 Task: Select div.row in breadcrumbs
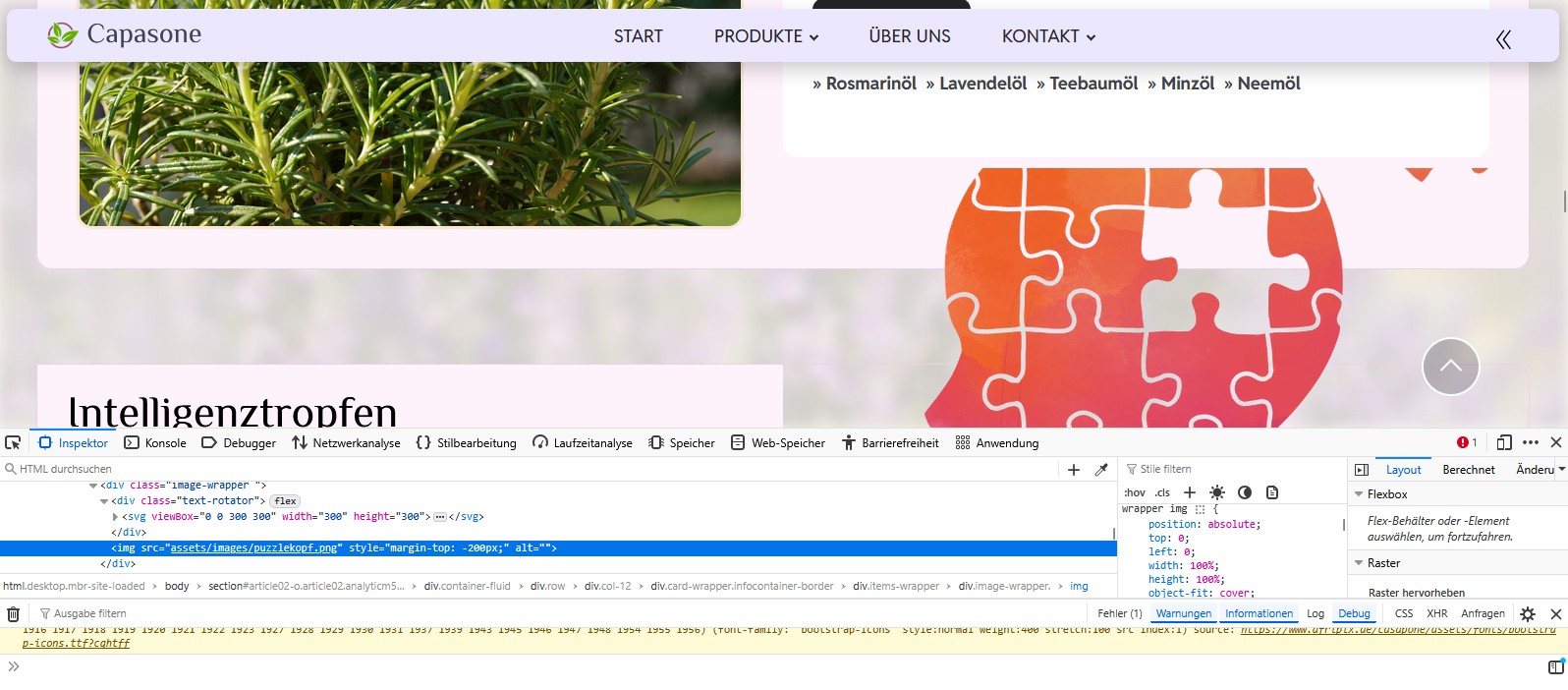(x=547, y=586)
